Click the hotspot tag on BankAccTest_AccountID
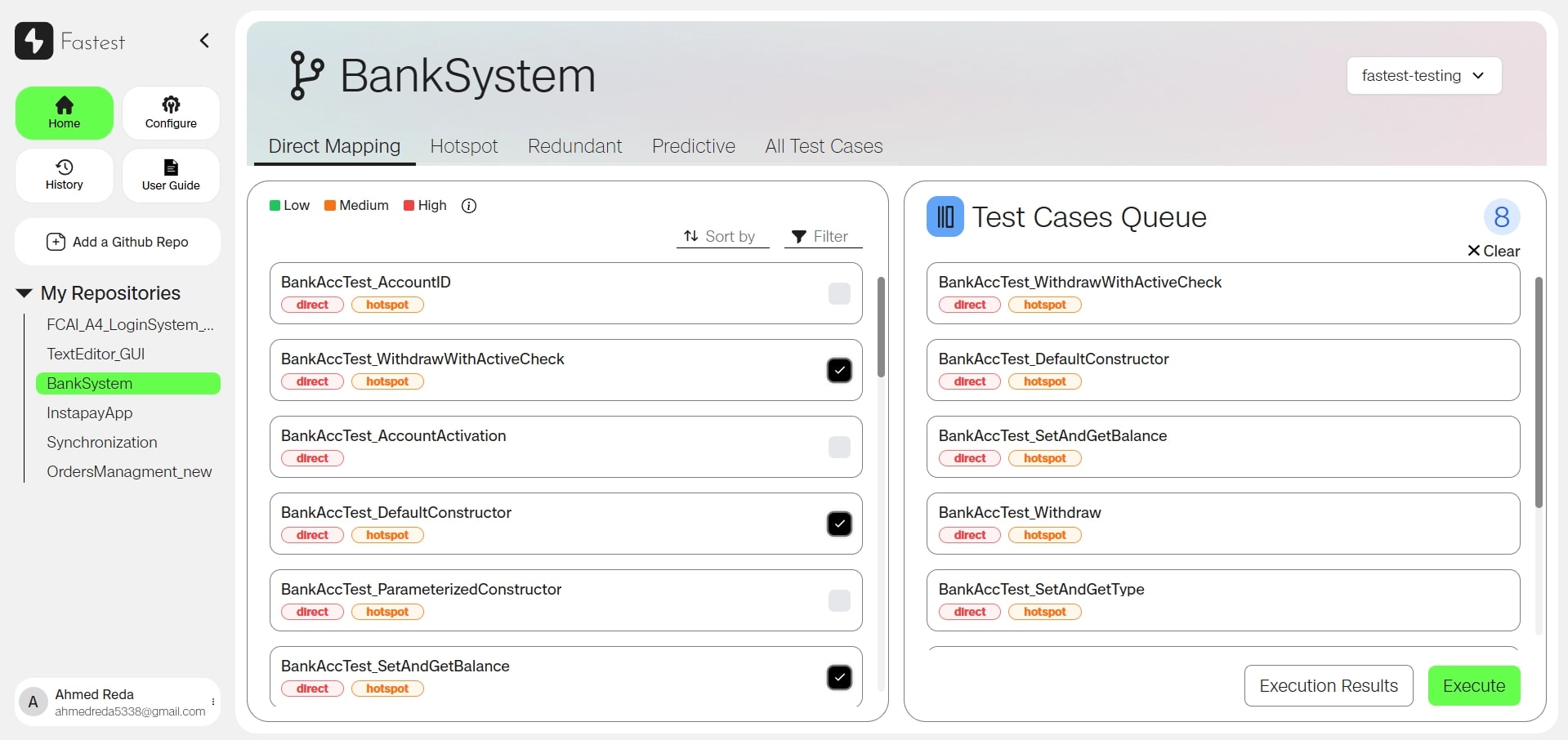 tap(387, 305)
